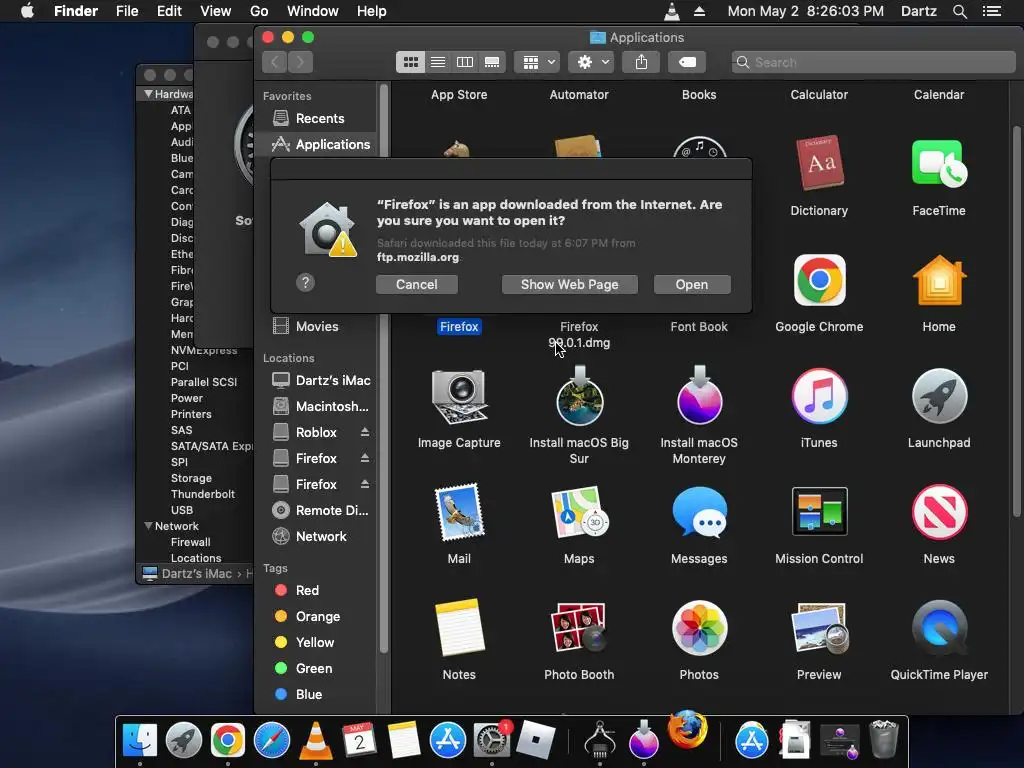Select the Notes app icon in Finder
Viewport: 1024px width, 768px height.
[x=459, y=628]
